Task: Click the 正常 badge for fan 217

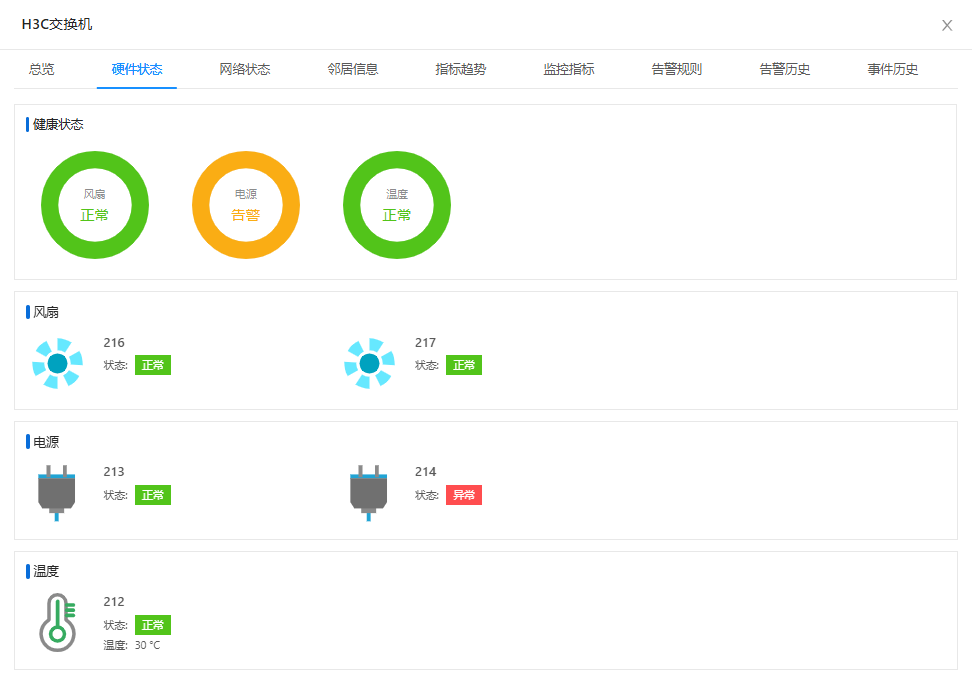Action: coord(464,365)
